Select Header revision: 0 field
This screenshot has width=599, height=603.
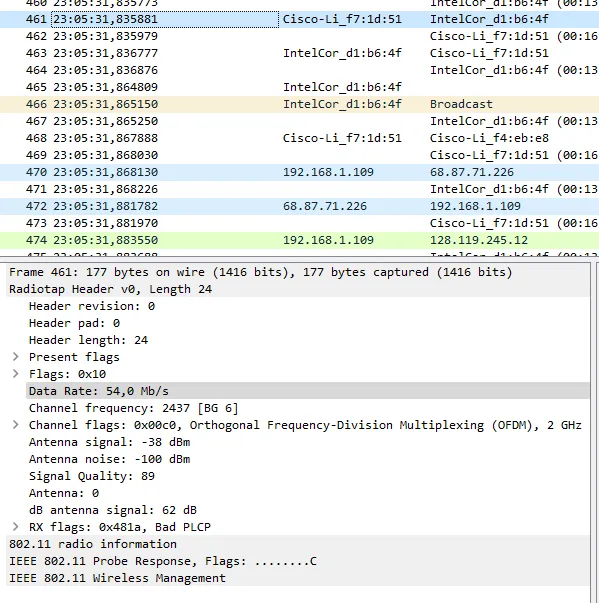(x=308, y=306)
